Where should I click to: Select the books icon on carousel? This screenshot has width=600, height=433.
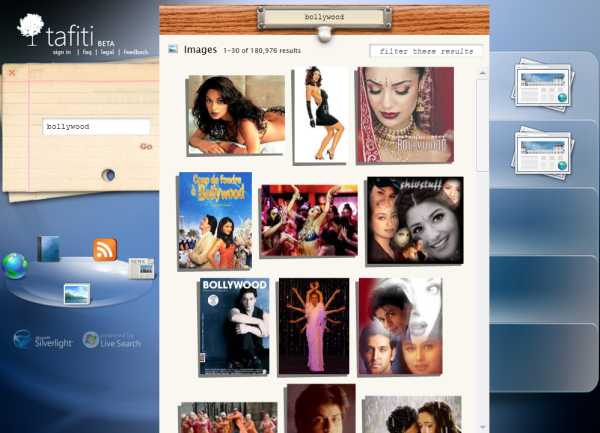point(49,249)
